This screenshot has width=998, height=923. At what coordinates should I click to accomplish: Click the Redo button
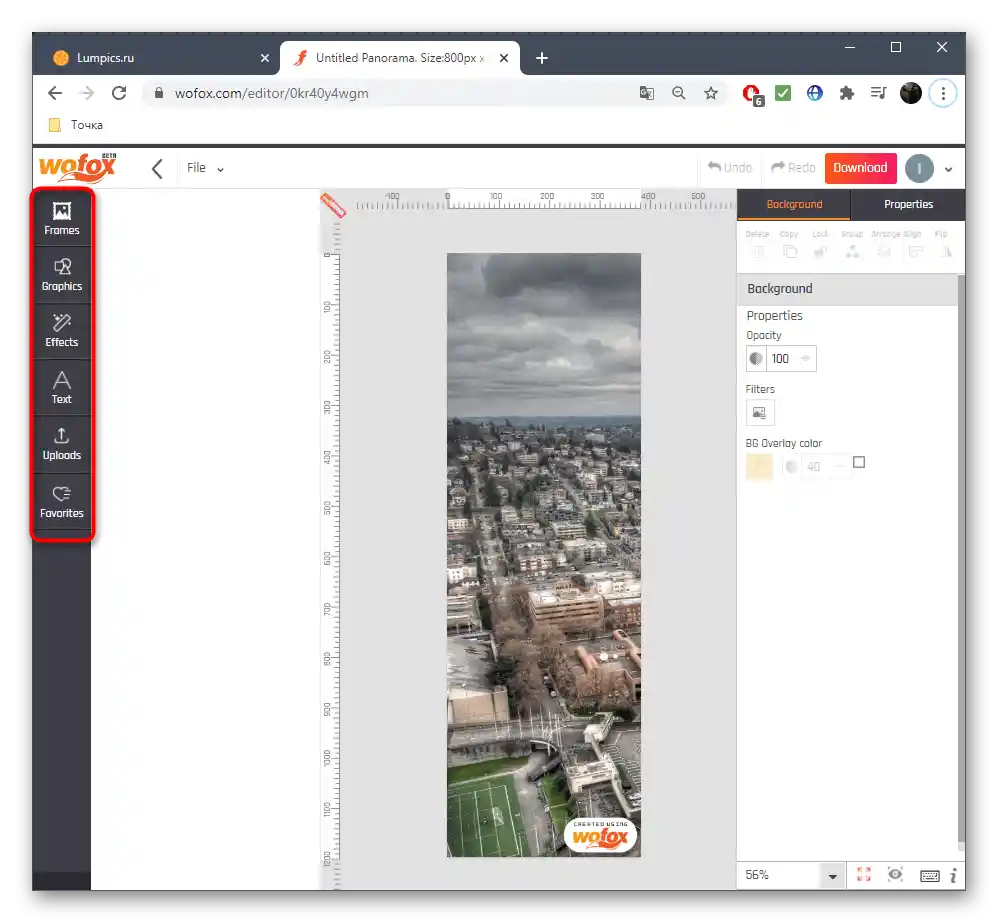(x=793, y=167)
